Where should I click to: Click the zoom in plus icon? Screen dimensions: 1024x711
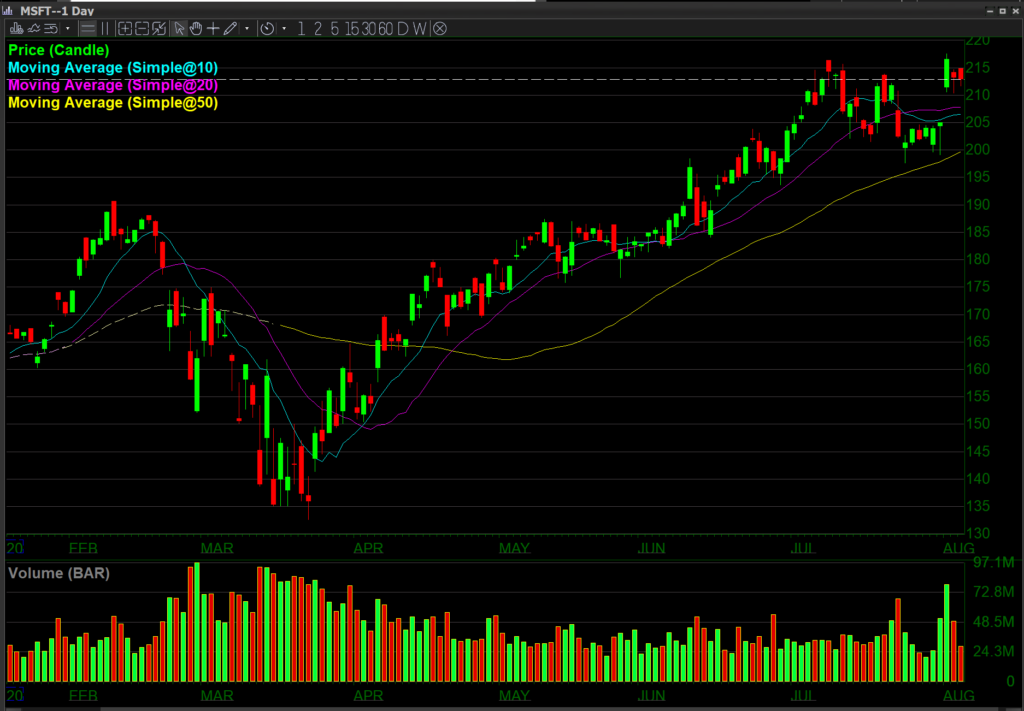tap(124, 28)
